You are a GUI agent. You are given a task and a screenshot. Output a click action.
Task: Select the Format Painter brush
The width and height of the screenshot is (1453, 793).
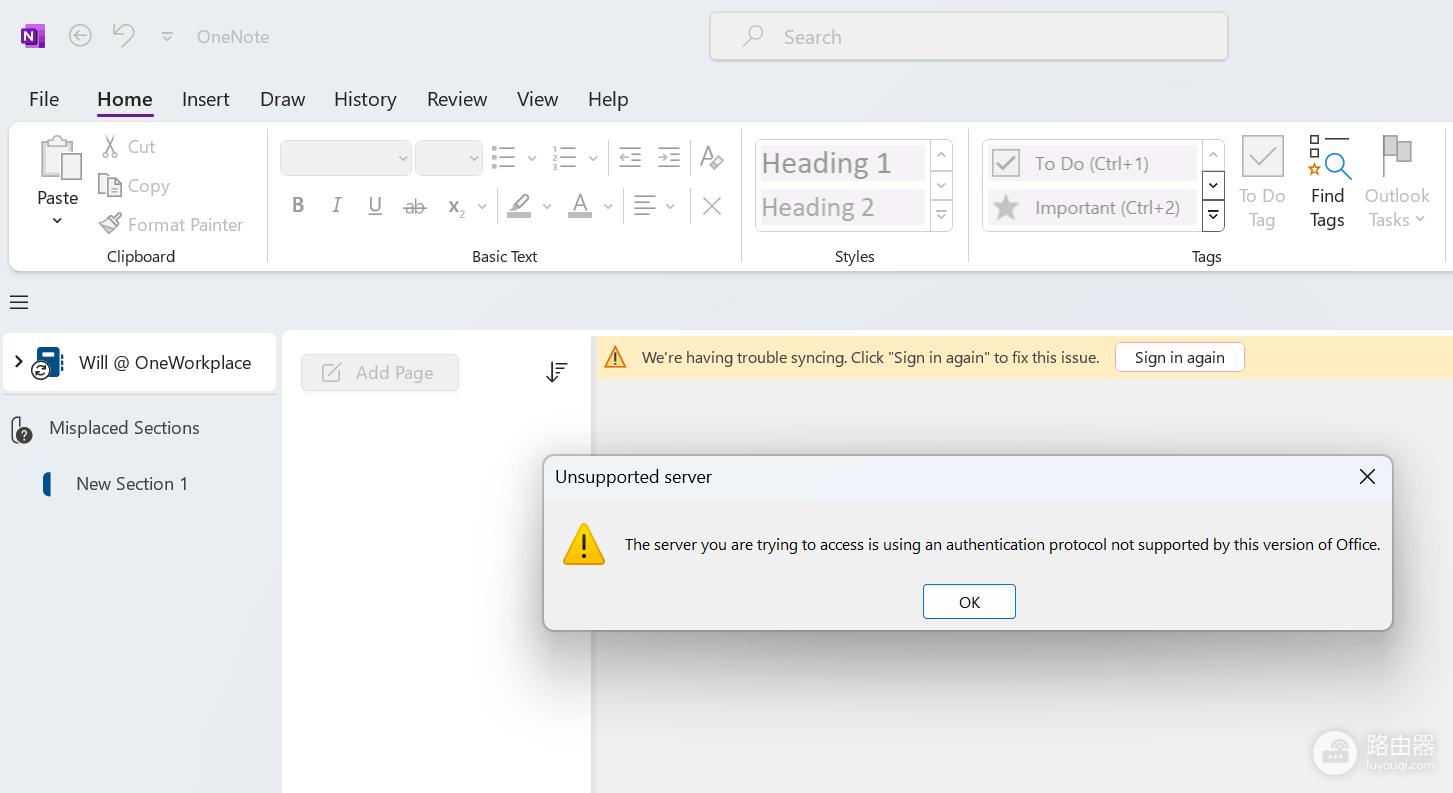(110, 224)
